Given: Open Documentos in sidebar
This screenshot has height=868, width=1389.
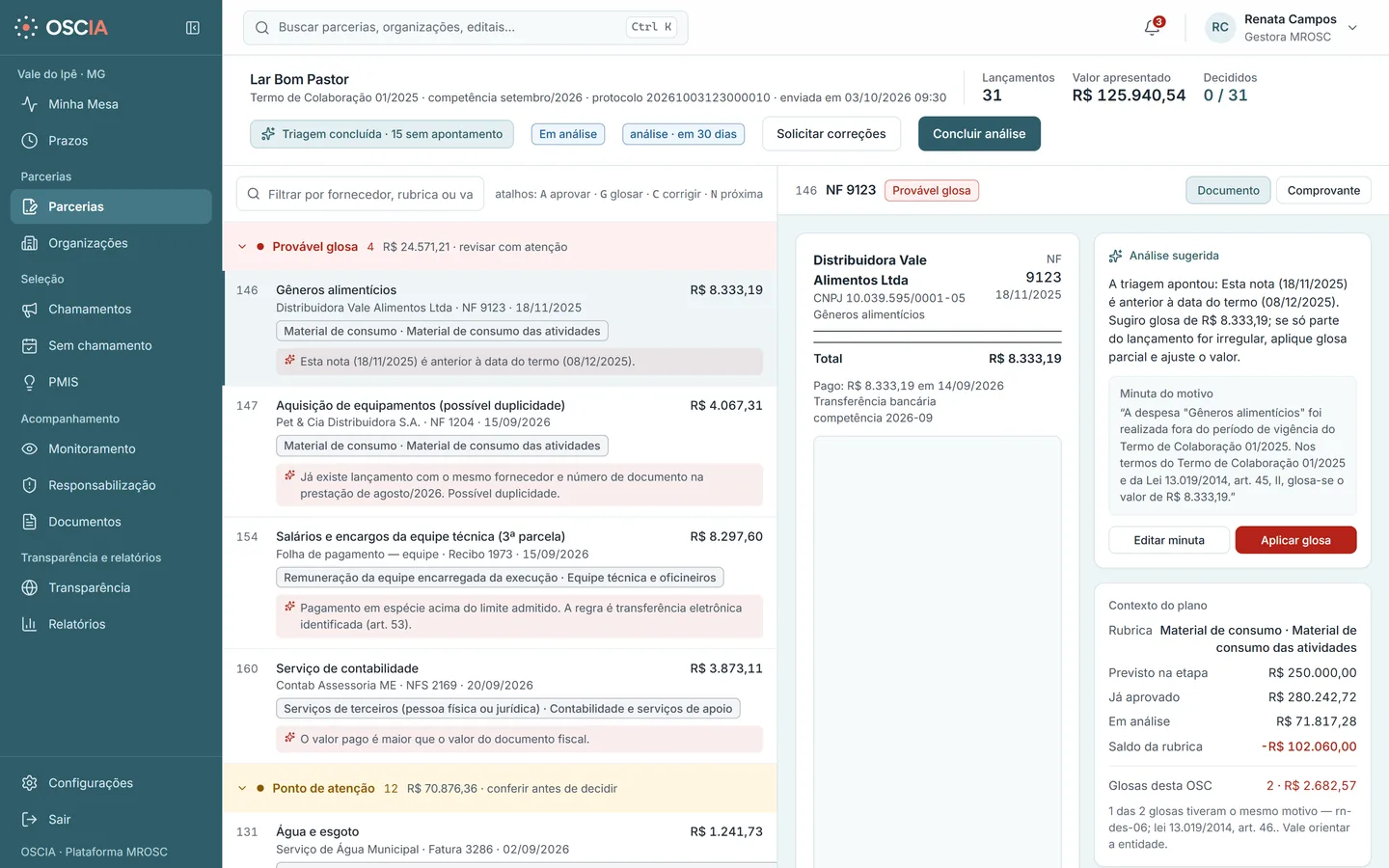Looking at the screenshot, I should (x=111, y=522).
